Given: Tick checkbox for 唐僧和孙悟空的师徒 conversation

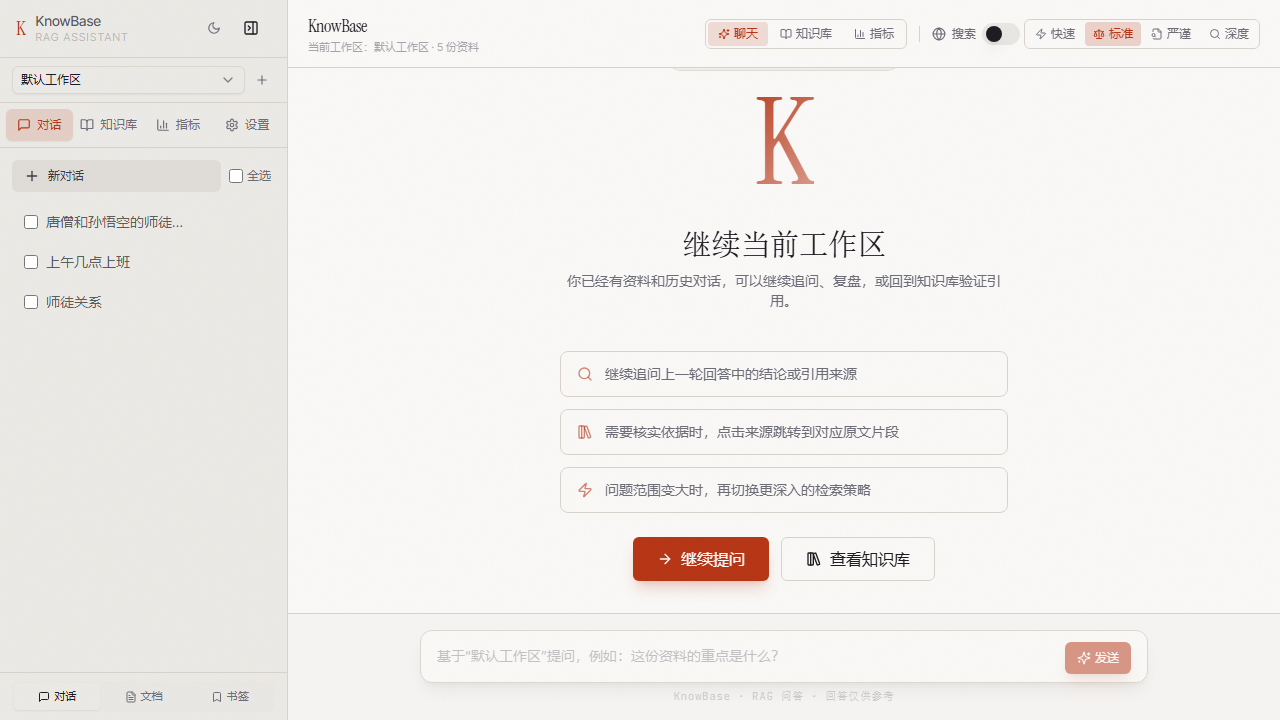Looking at the screenshot, I should click(31, 222).
